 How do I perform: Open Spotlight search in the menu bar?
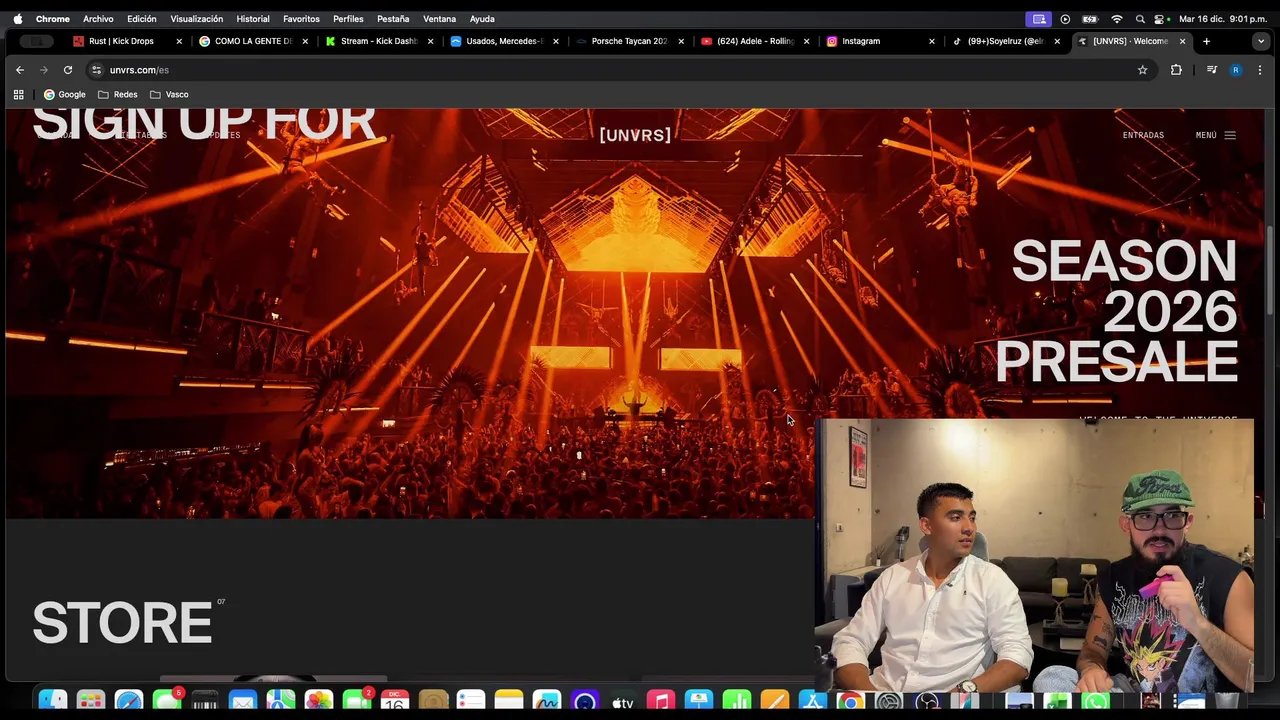point(1140,18)
